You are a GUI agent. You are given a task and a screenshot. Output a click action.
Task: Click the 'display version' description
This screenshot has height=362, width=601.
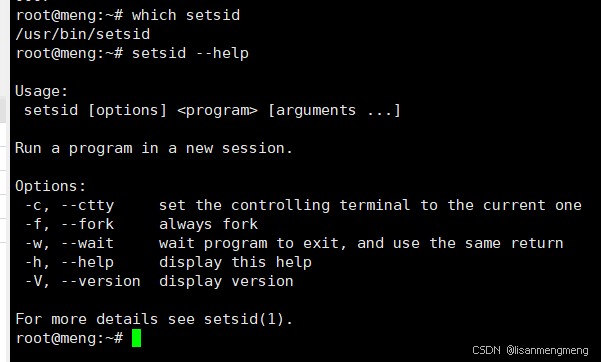[226, 281]
